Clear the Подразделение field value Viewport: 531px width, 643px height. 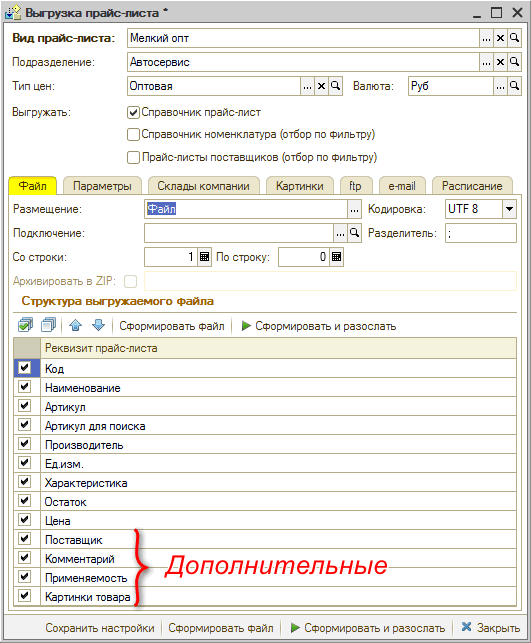(x=500, y=62)
